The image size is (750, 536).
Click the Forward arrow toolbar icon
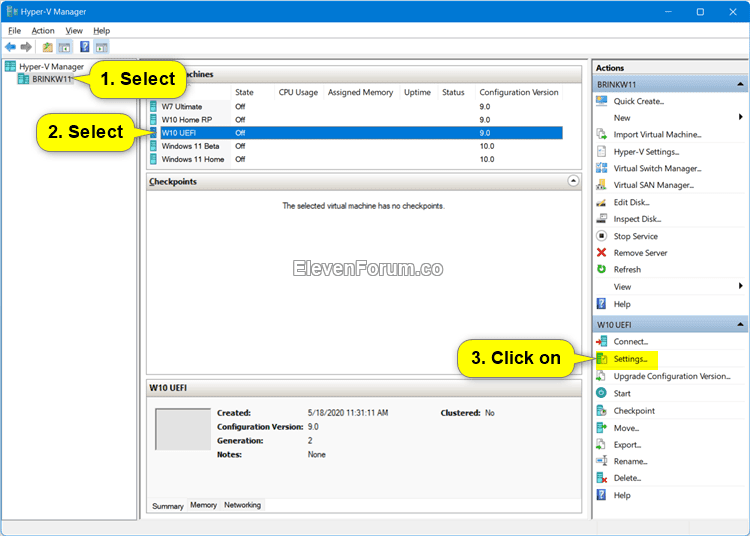(x=26, y=47)
